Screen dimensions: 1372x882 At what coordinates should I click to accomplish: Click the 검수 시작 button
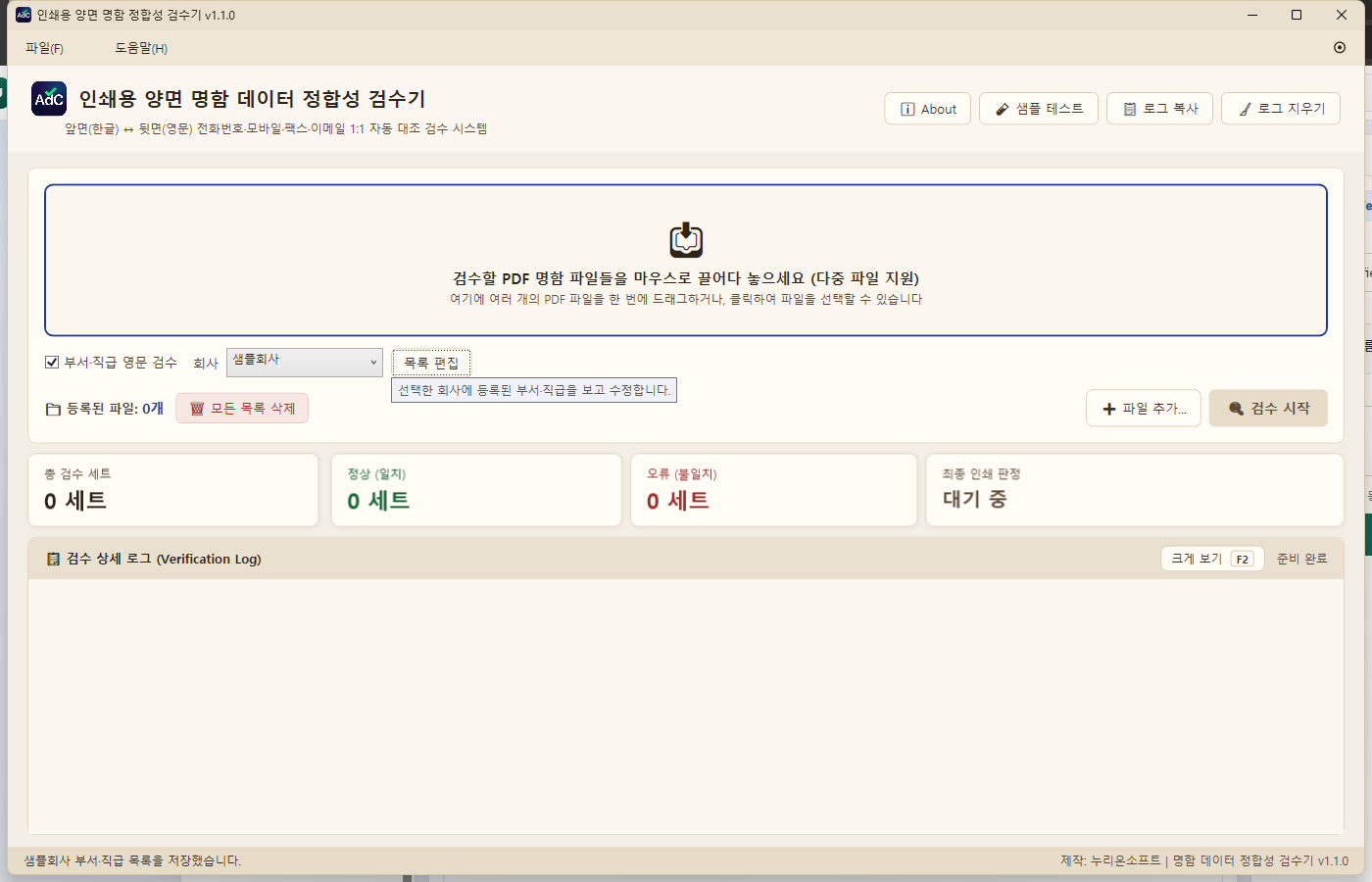point(1268,409)
